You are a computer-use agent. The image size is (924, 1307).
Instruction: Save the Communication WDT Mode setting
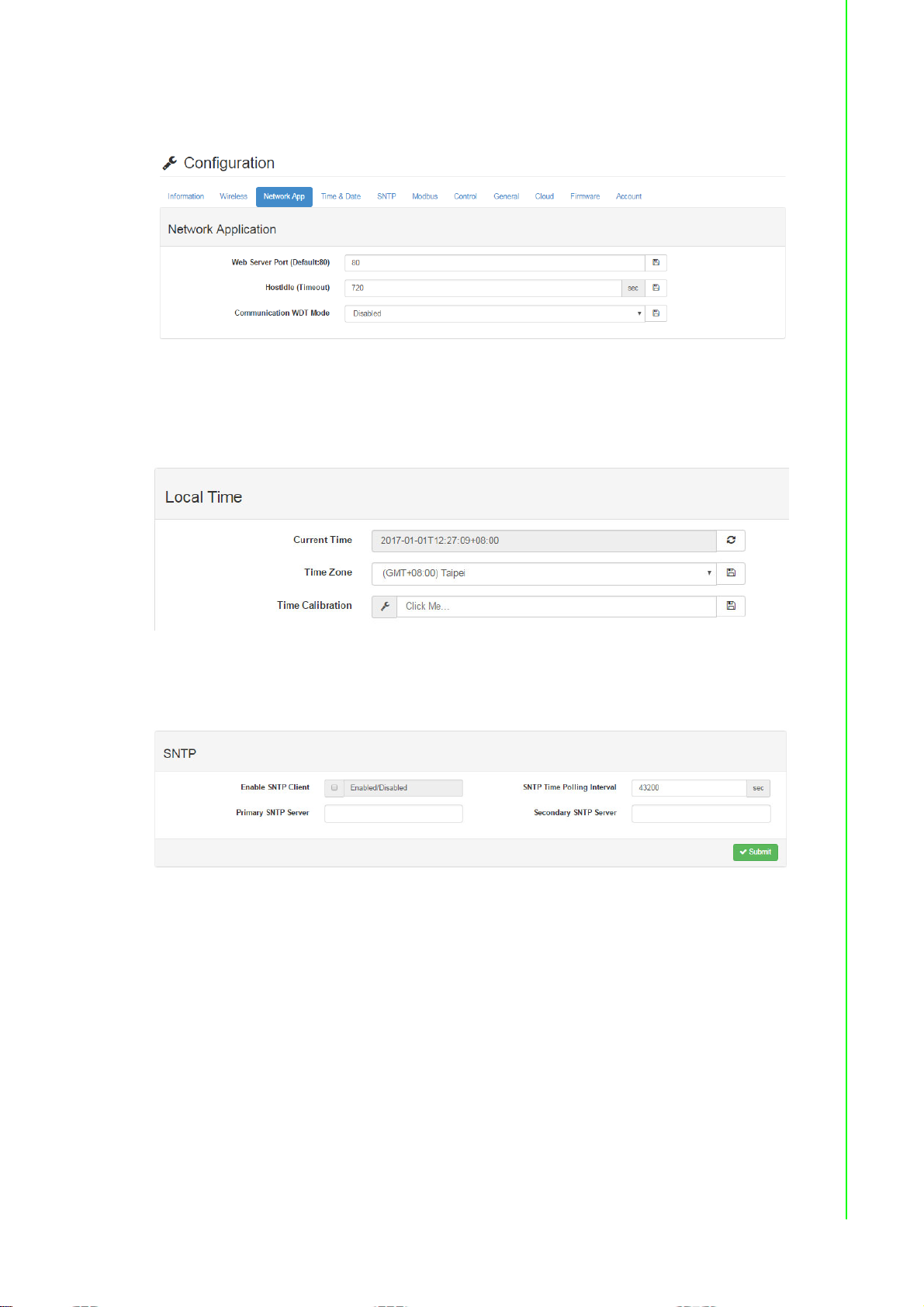click(656, 313)
